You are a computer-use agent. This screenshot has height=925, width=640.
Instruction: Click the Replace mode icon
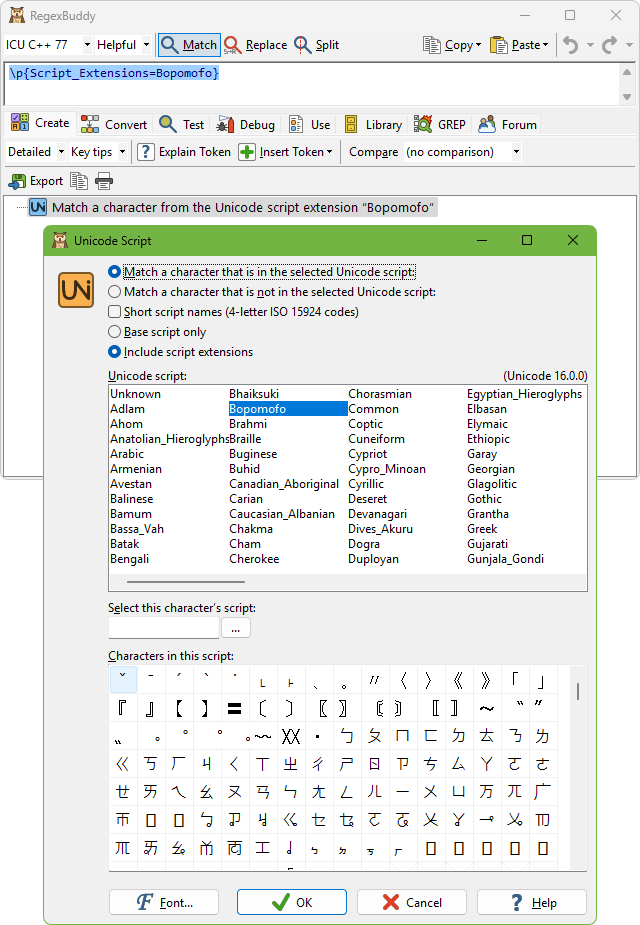click(232, 45)
